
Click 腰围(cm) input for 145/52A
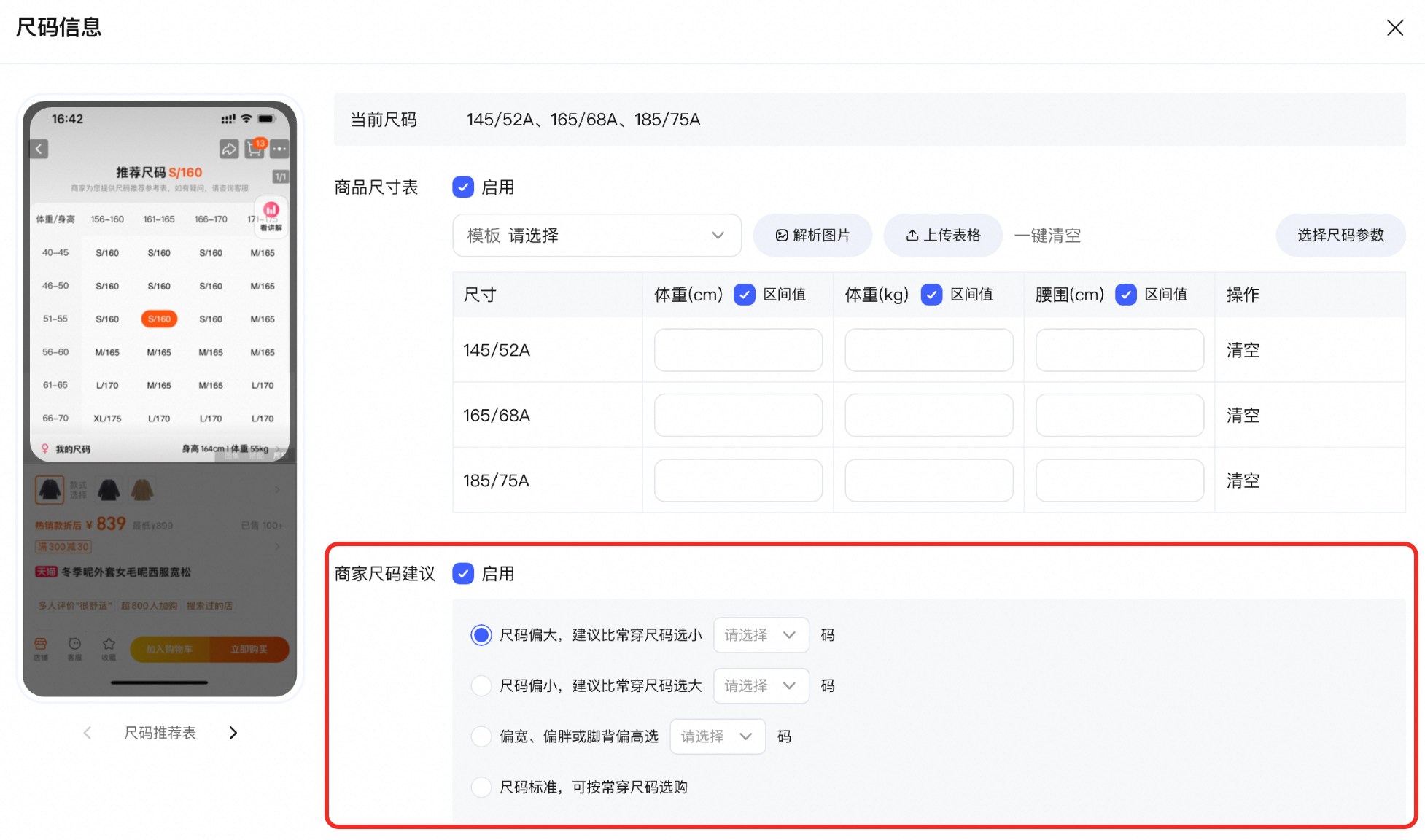[x=1119, y=350]
